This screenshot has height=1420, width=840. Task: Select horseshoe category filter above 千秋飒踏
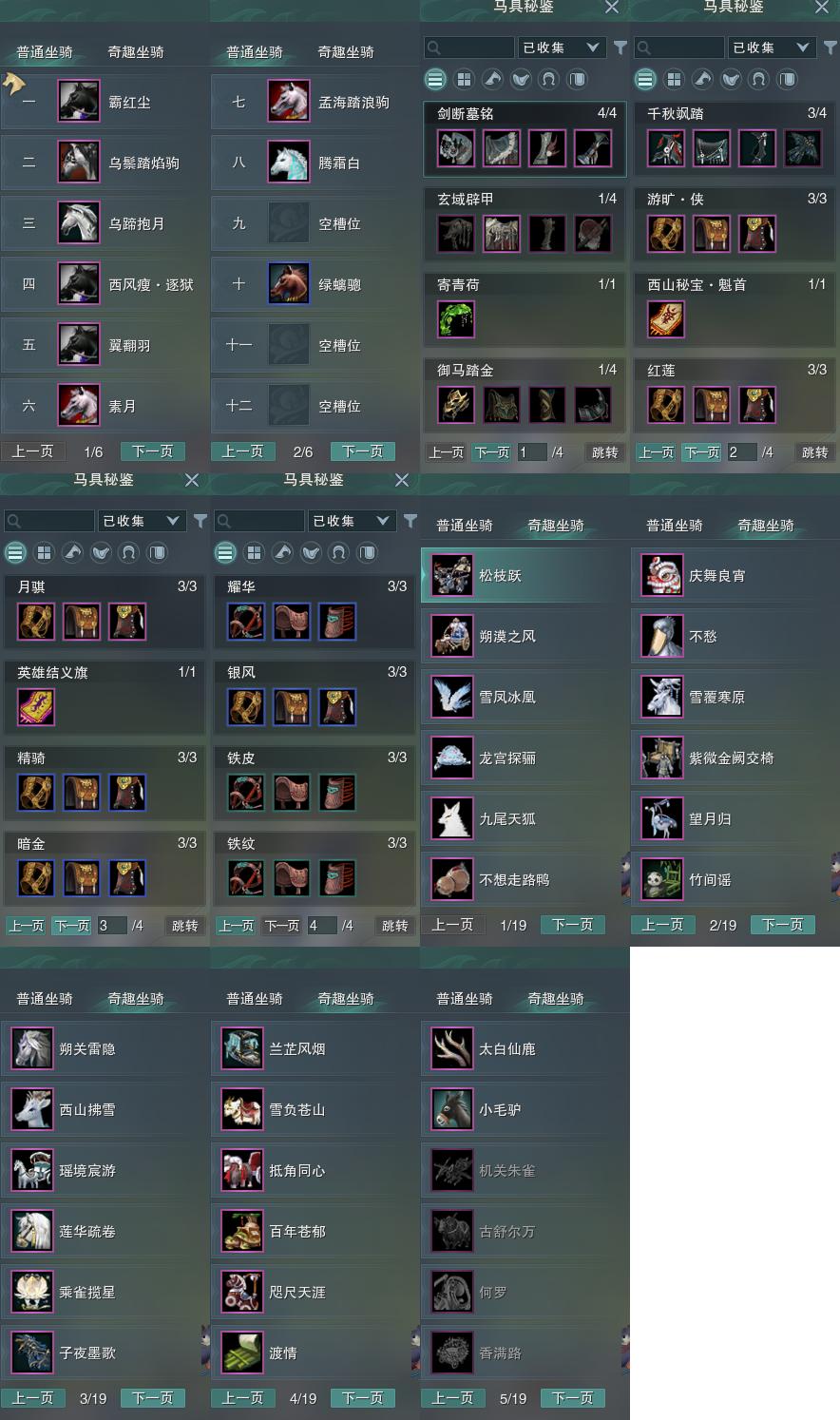pos(759,79)
